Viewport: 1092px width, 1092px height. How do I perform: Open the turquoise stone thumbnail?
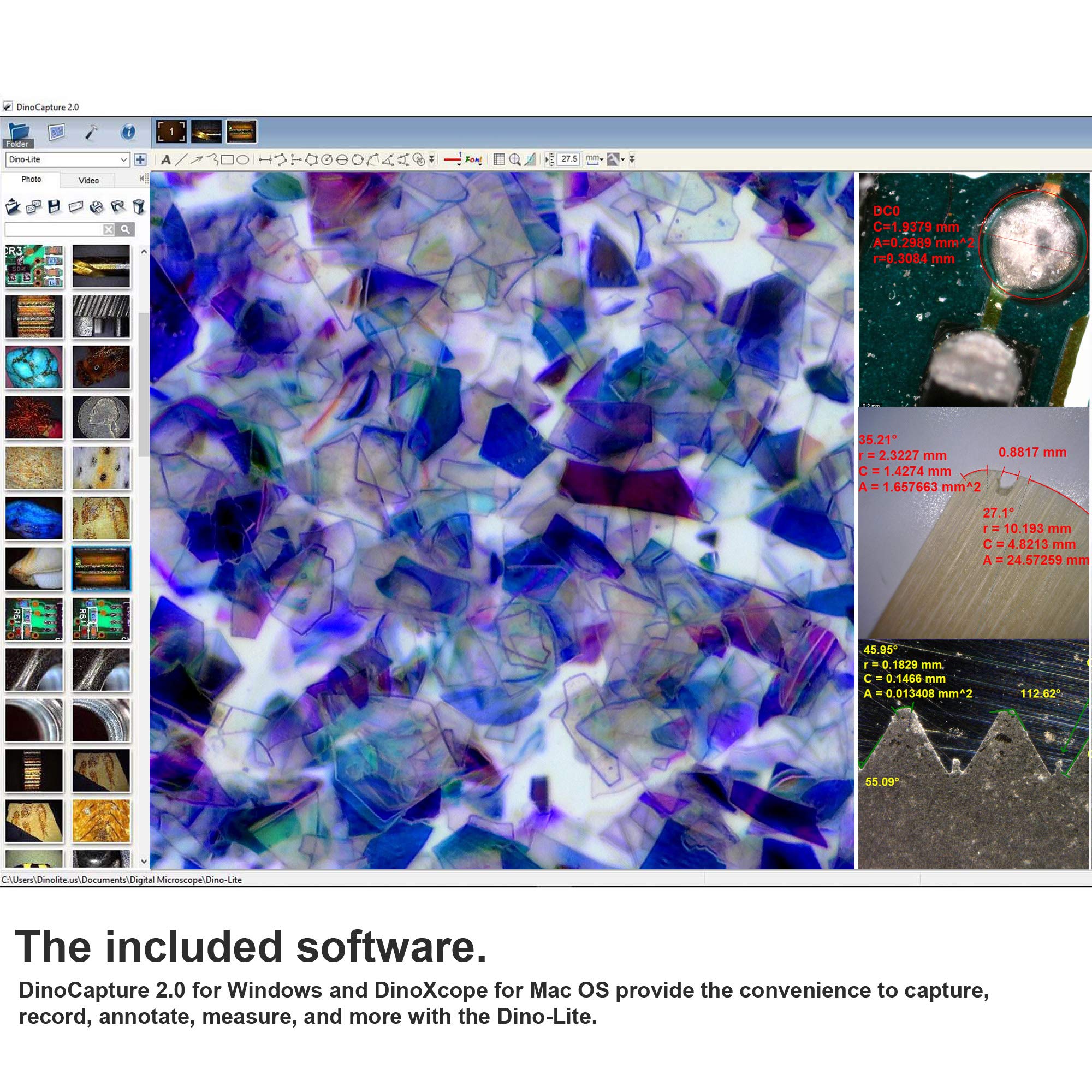[34, 367]
